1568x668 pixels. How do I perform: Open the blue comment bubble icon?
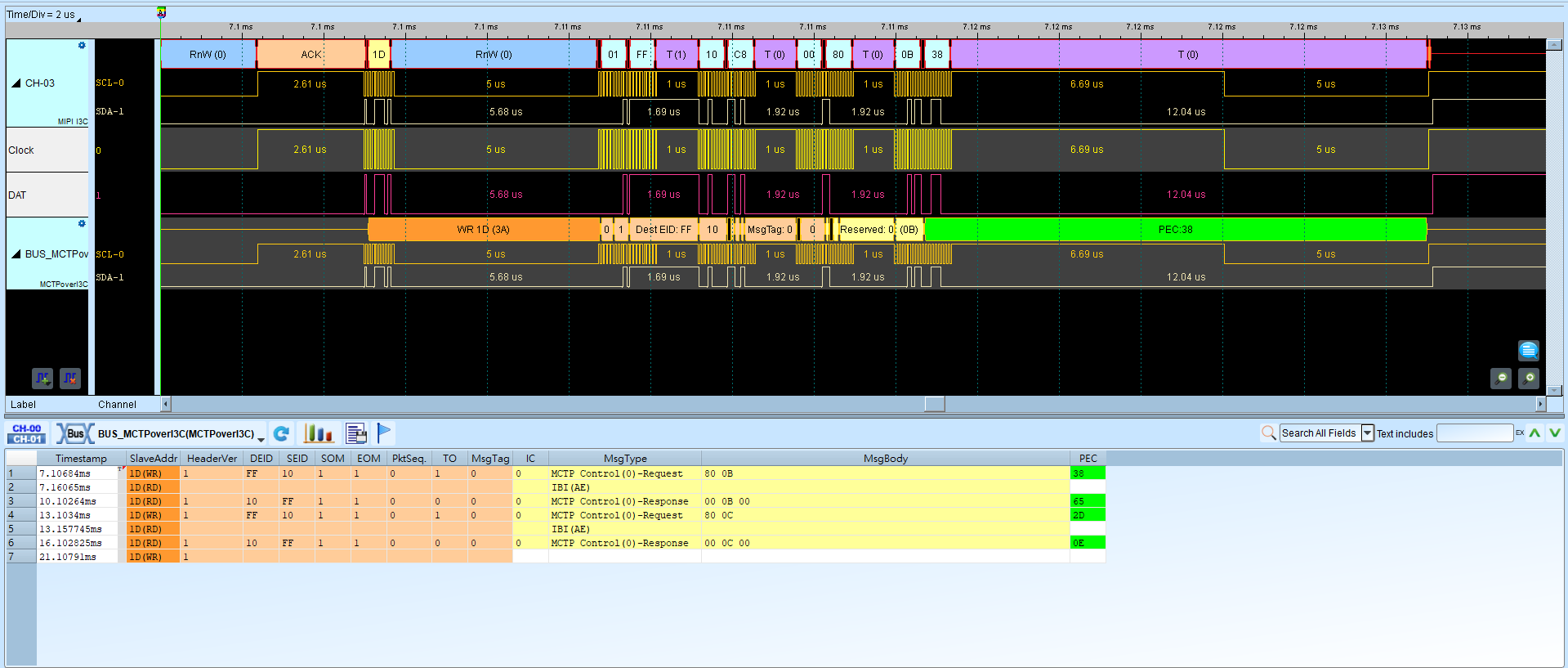1529,351
